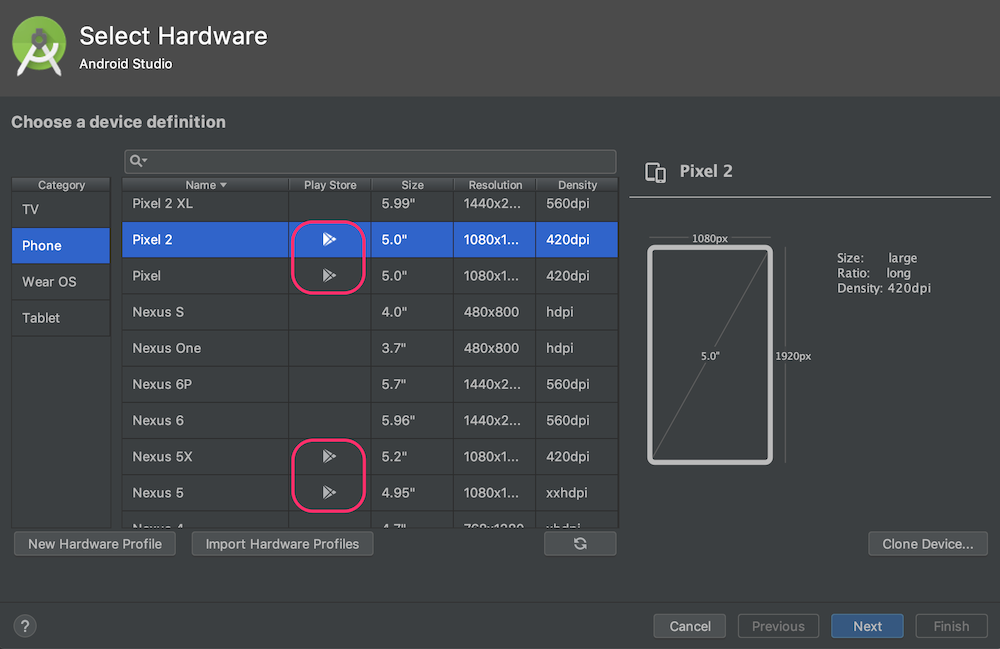Select the Nexus 6 device row
This screenshot has width=1000, height=649.
point(370,421)
